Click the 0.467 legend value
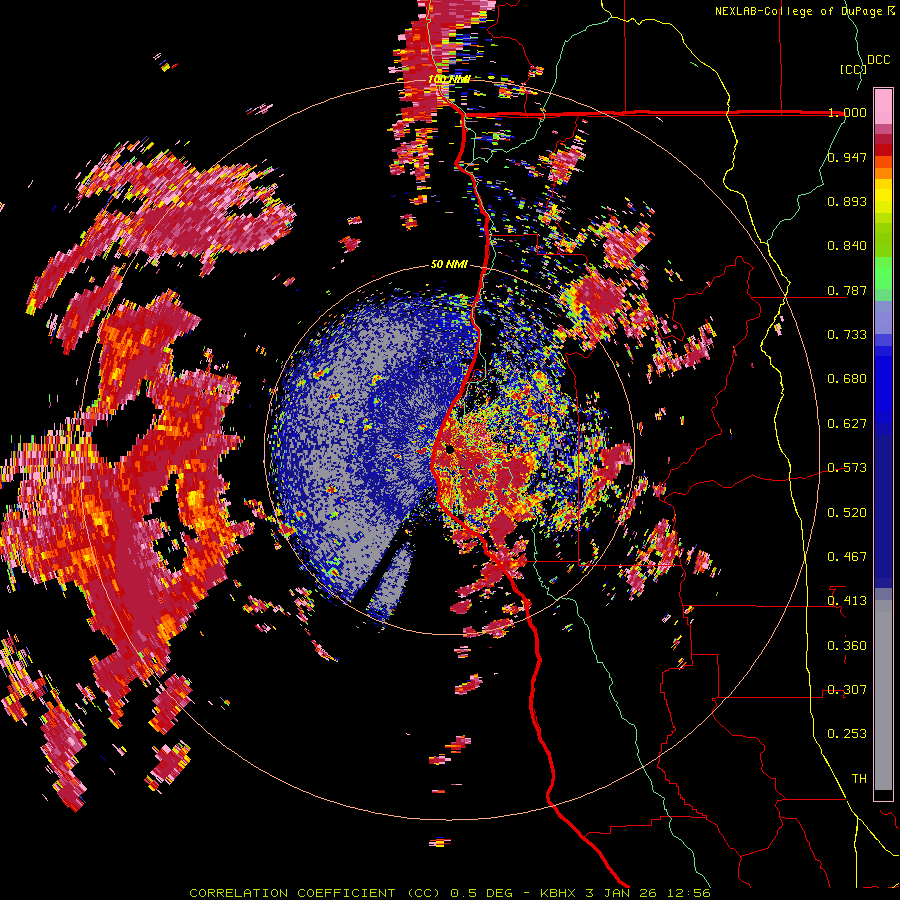 [847, 557]
